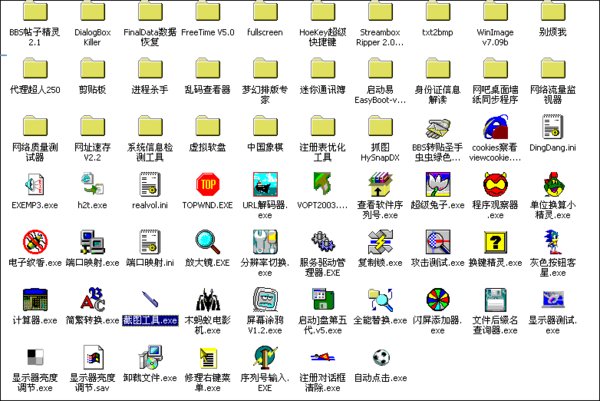Screen dimensions: 600x401
Task: Select 闪屏添加器.exe color wheel icon
Action: [x=438, y=300]
